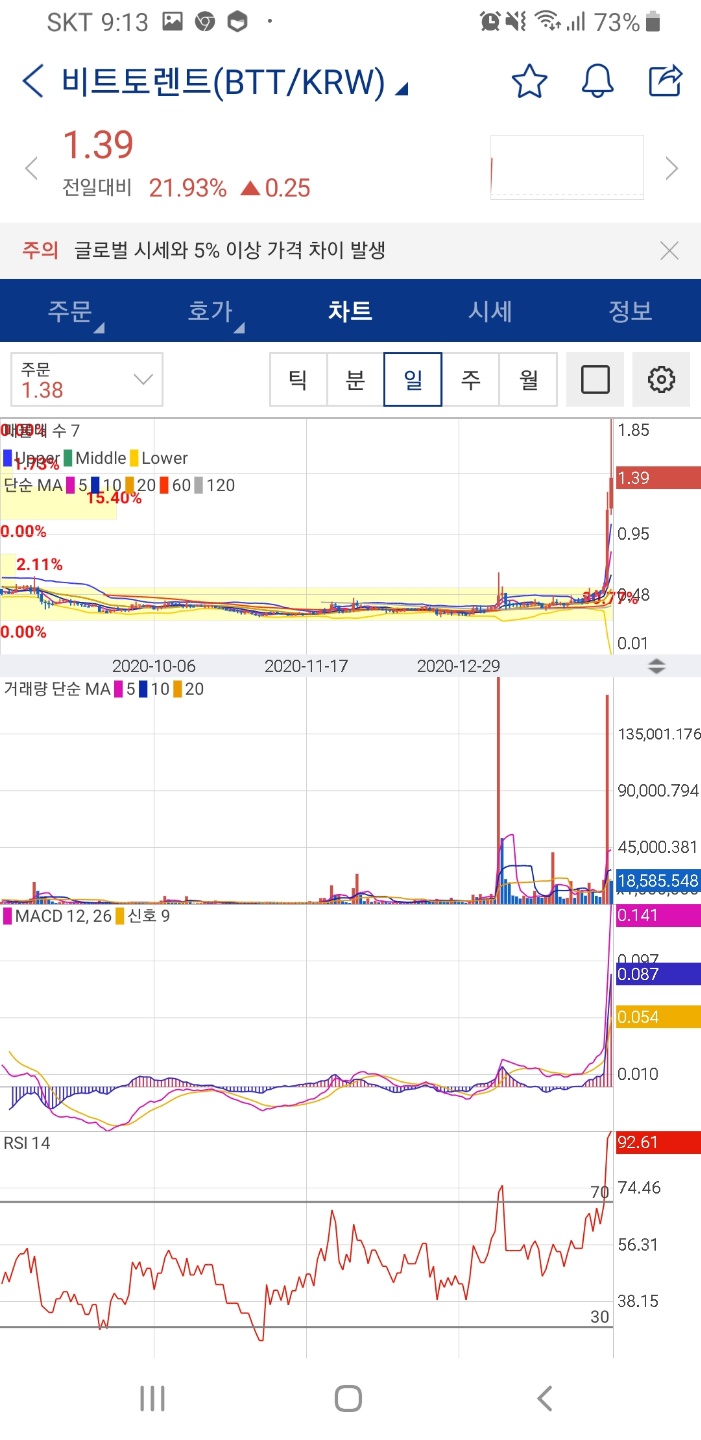Tap the gallery notification icon in status bar
Viewport: 701px width, 1440px height.
point(172,21)
